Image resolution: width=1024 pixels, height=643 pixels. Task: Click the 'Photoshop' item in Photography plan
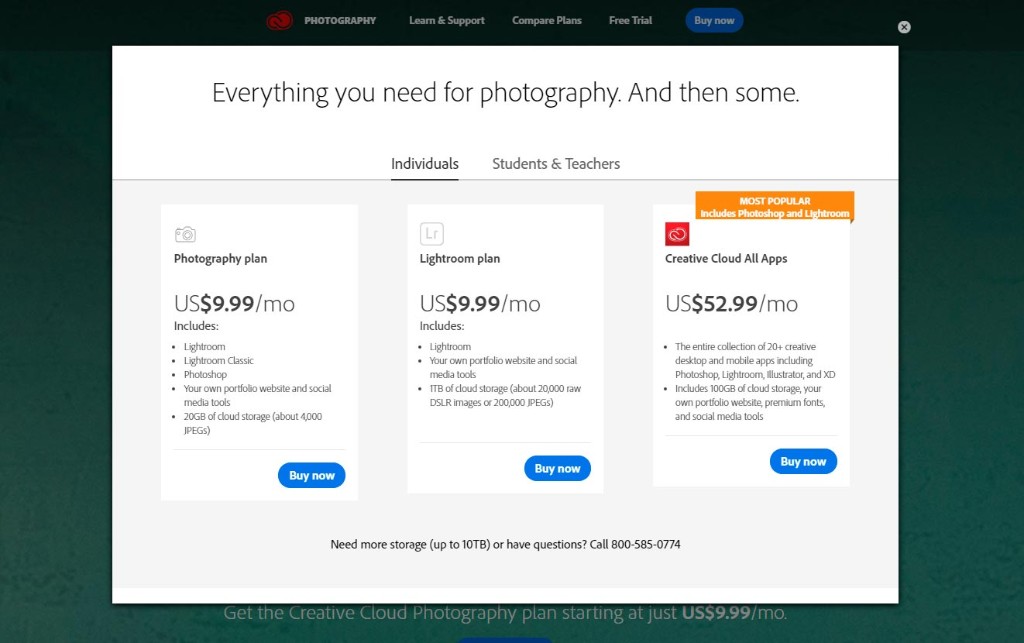point(205,375)
